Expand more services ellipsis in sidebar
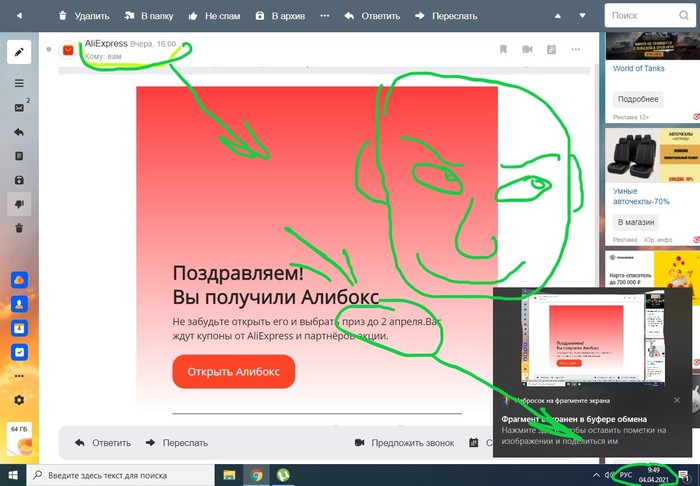The width and height of the screenshot is (700, 486). point(19,376)
